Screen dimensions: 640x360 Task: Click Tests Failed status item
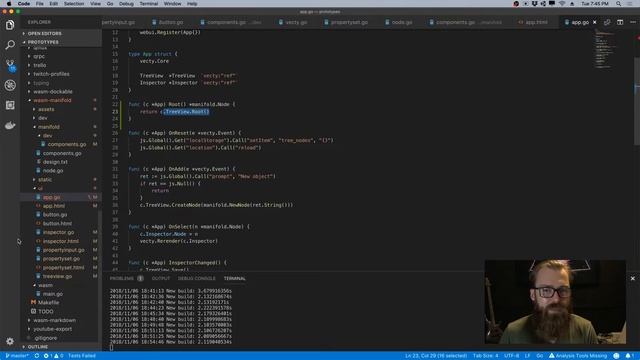tap(82, 356)
